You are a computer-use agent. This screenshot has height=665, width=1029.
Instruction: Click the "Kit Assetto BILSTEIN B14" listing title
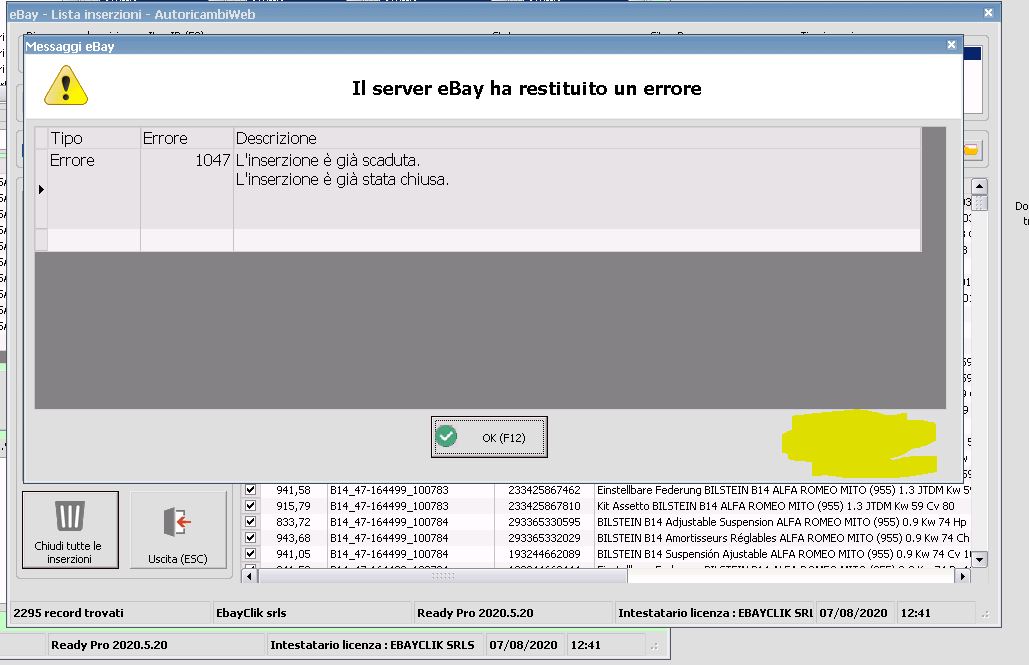[783, 506]
